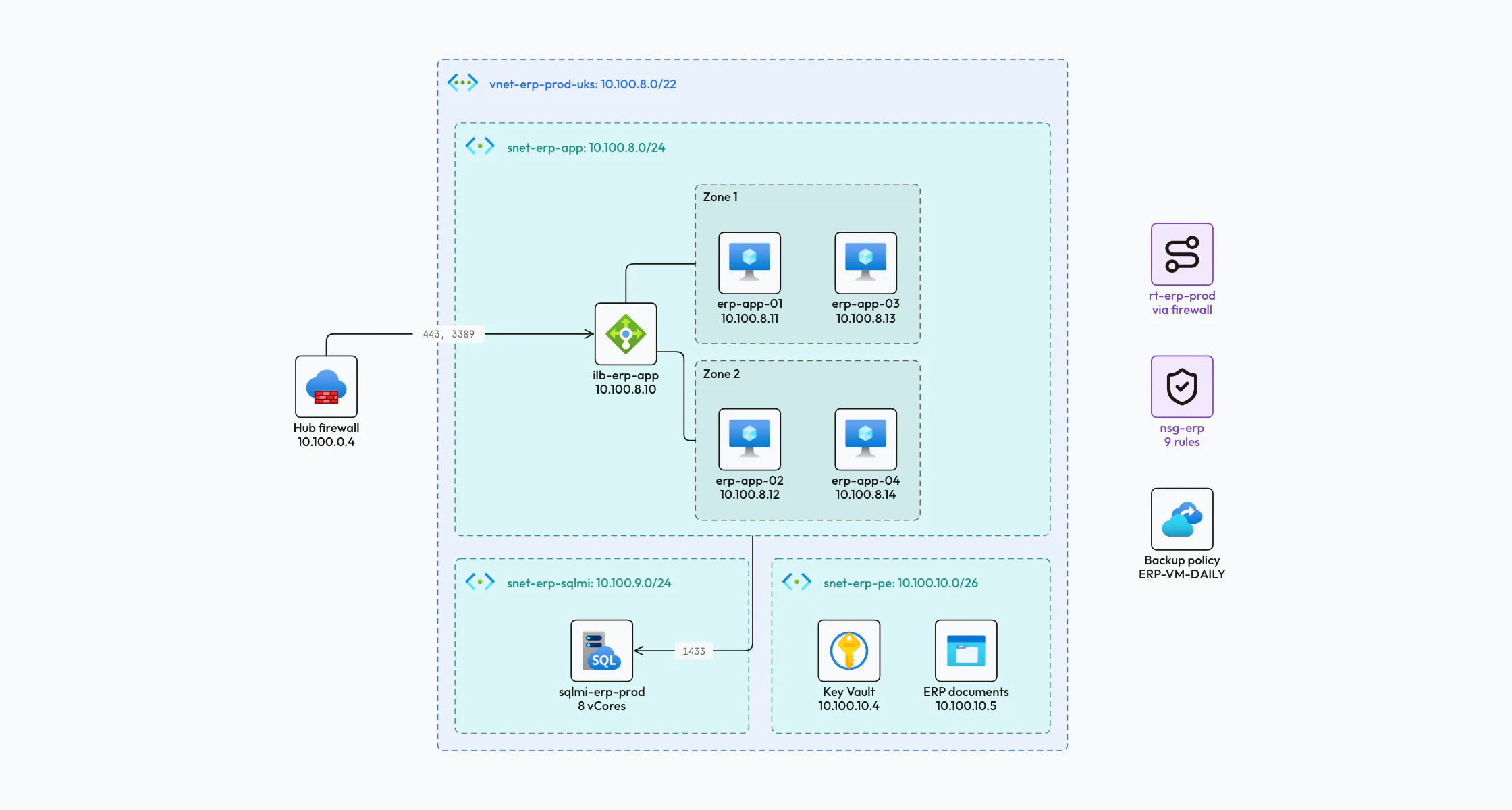Select the erp-app-02 virtual machine icon
Screen dimensions: 1512x810
749,439
